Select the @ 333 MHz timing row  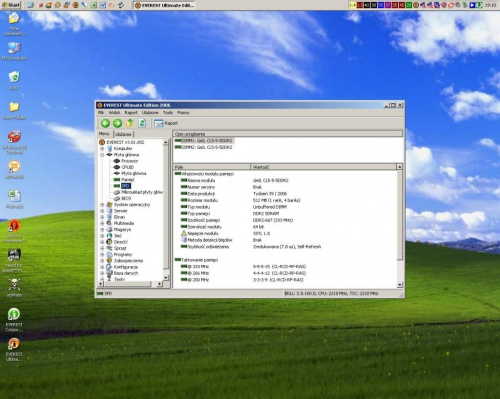[286, 267]
